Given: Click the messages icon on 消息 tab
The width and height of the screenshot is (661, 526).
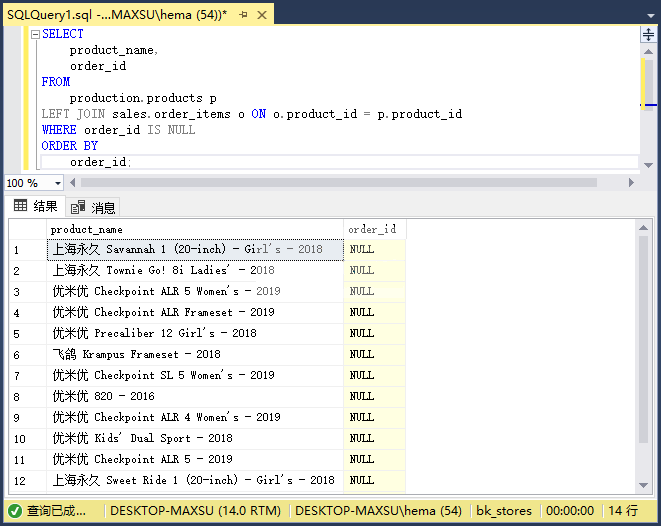Looking at the screenshot, I should pos(78,207).
